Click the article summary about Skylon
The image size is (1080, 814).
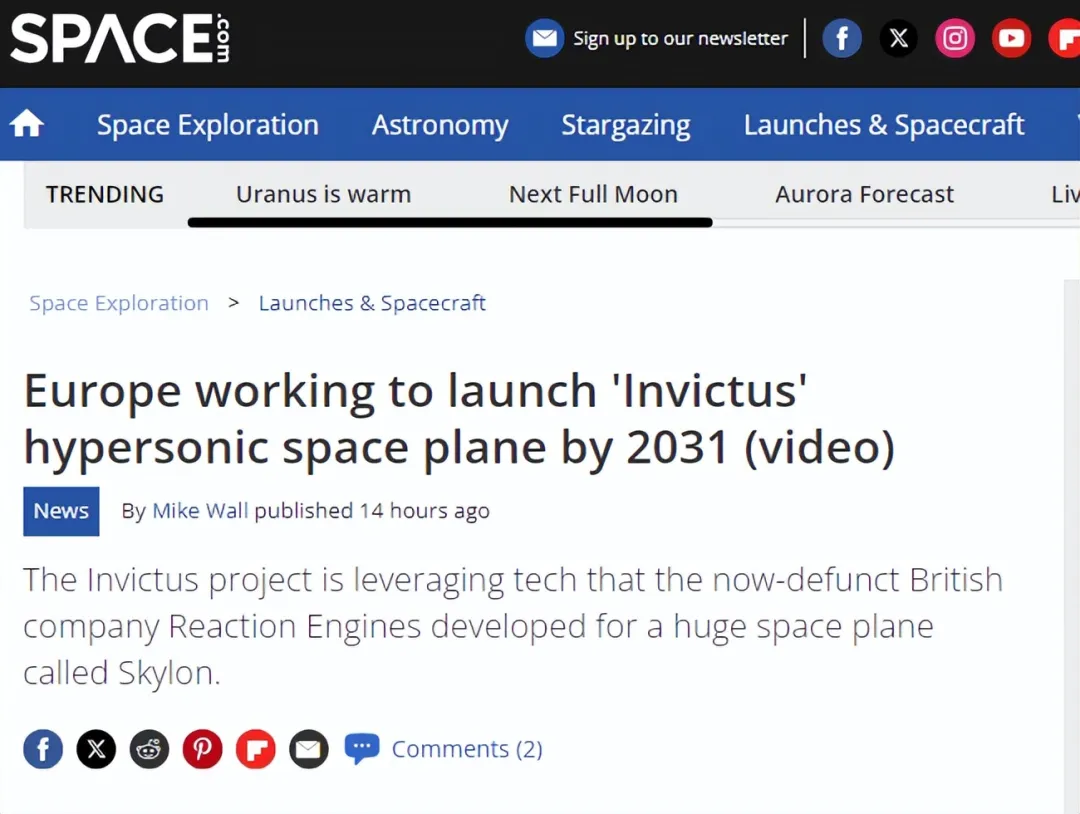(513, 626)
